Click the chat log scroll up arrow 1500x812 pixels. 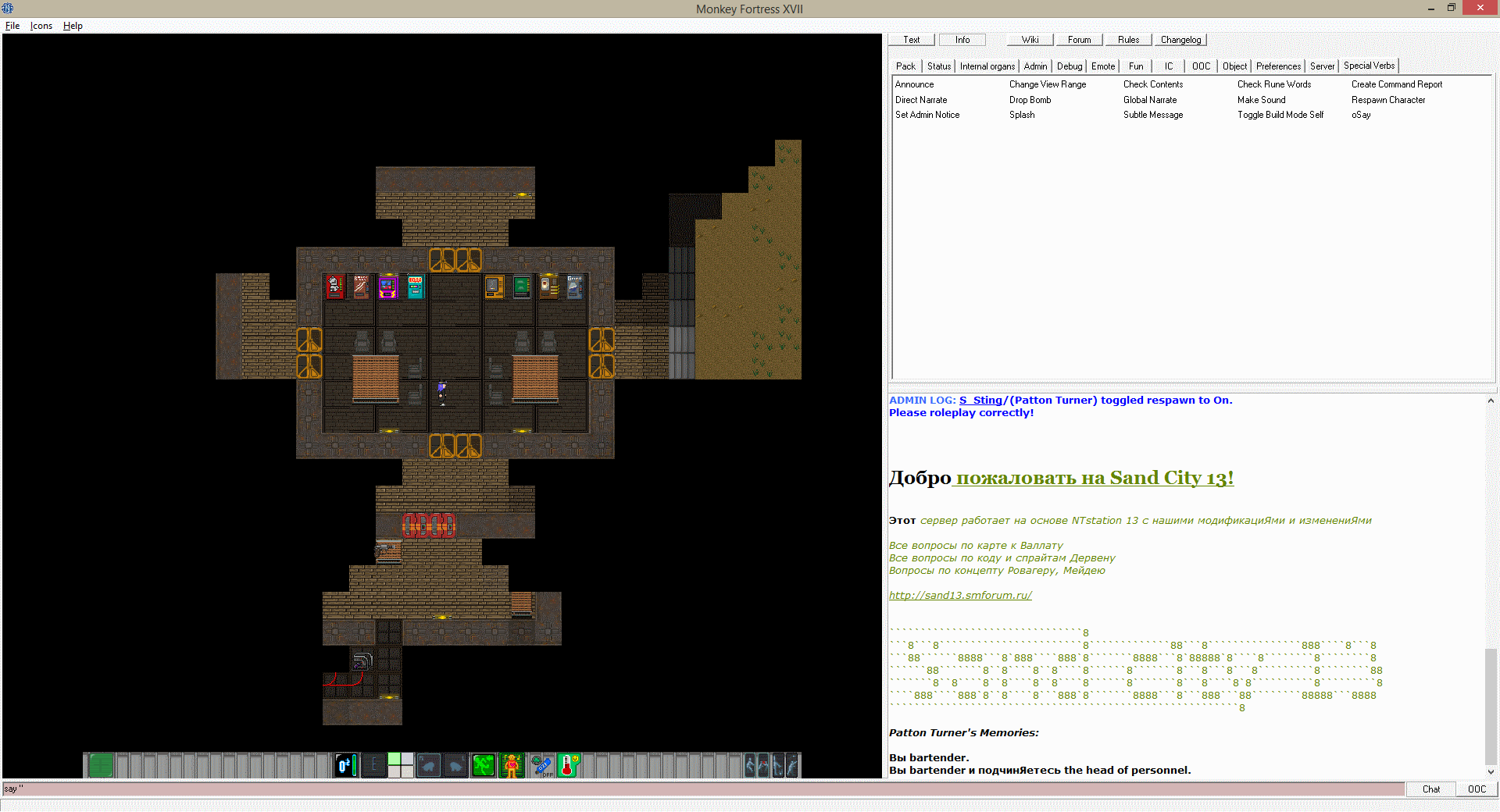pyautogui.click(x=1491, y=401)
